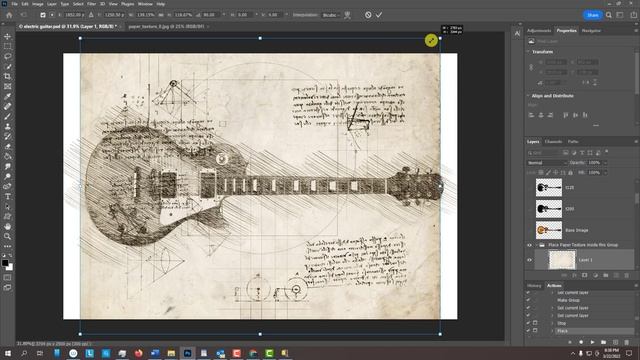640x360 pixels.
Task: Click the Share button
Action: pos(593,15)
